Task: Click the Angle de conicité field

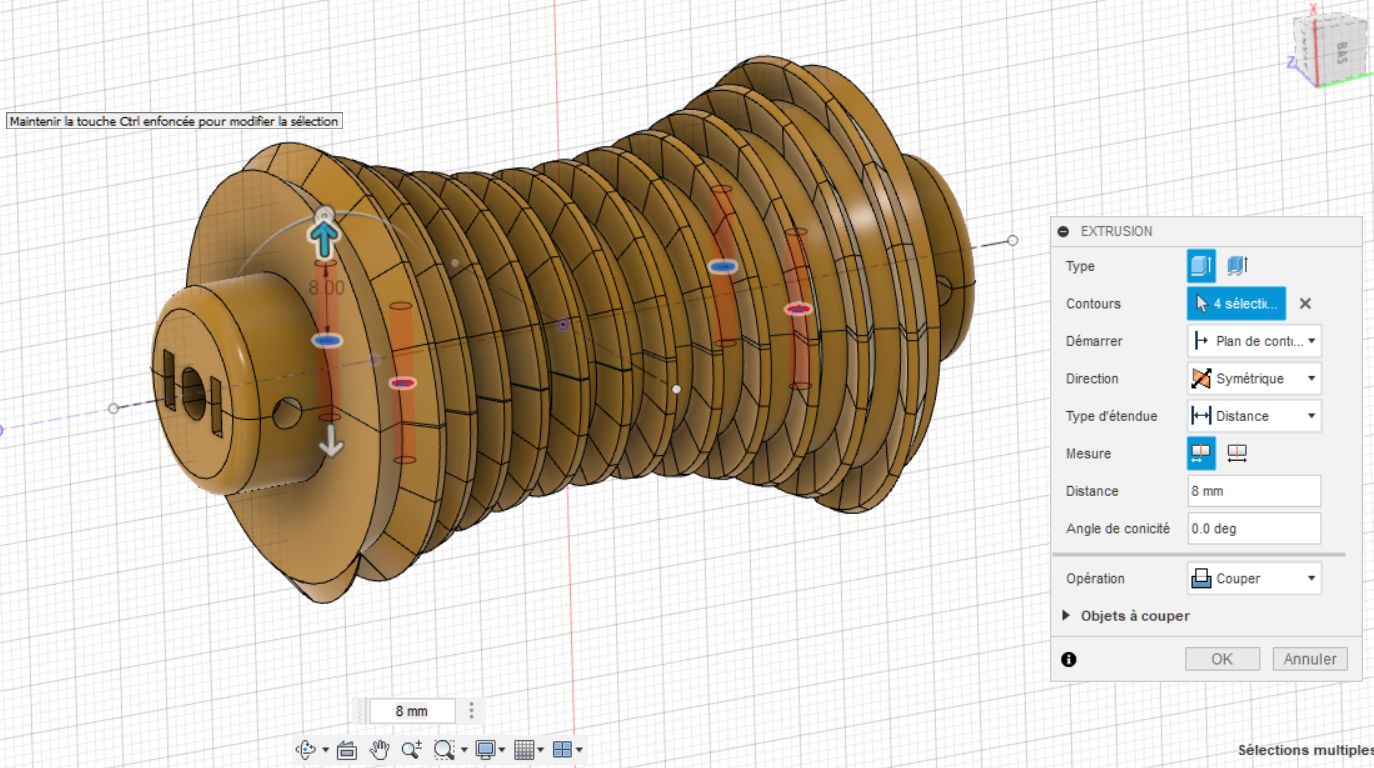Action: (x=1254, y=529)
